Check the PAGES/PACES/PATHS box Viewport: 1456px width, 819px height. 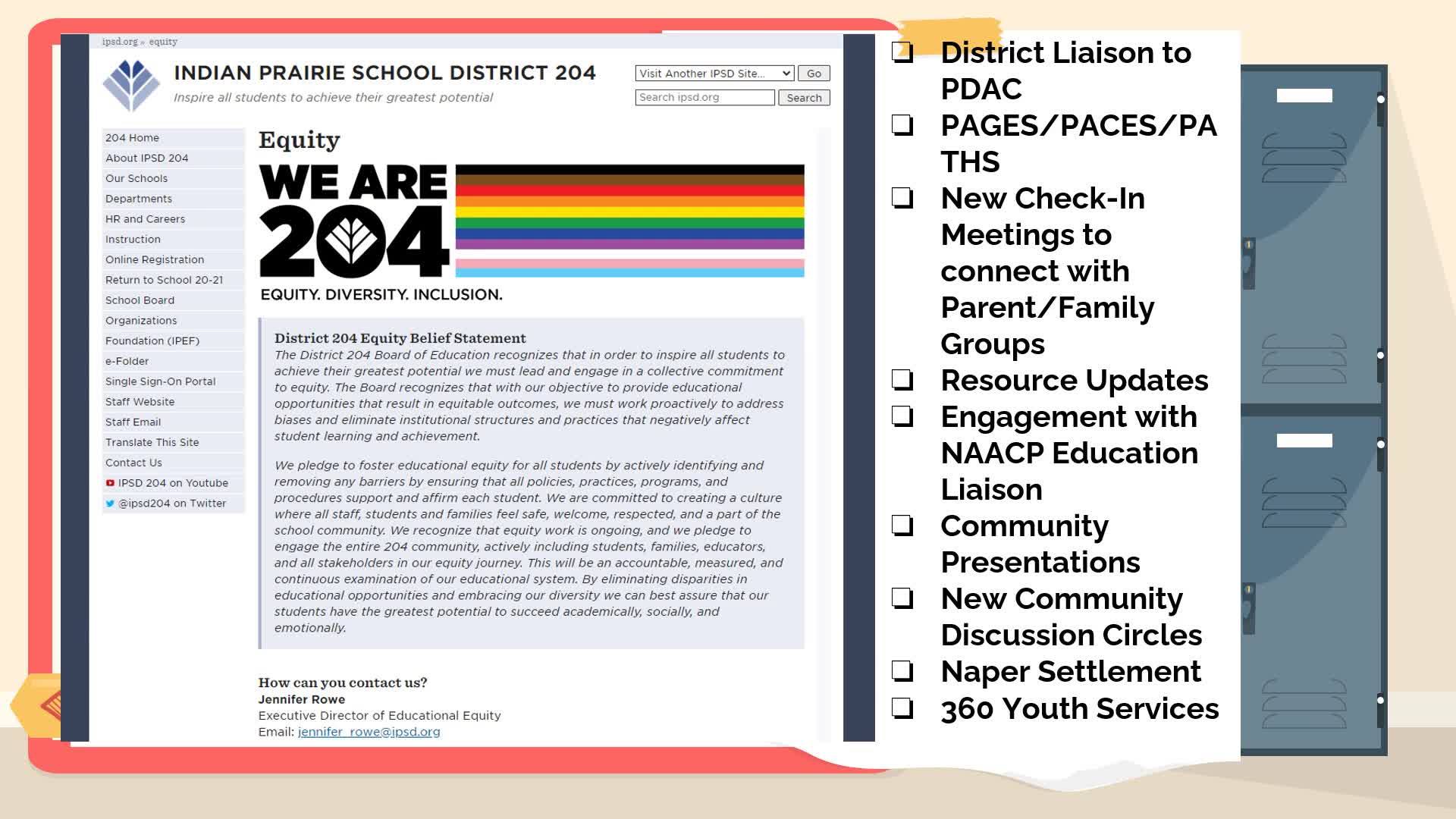click(x=902, y=125)
